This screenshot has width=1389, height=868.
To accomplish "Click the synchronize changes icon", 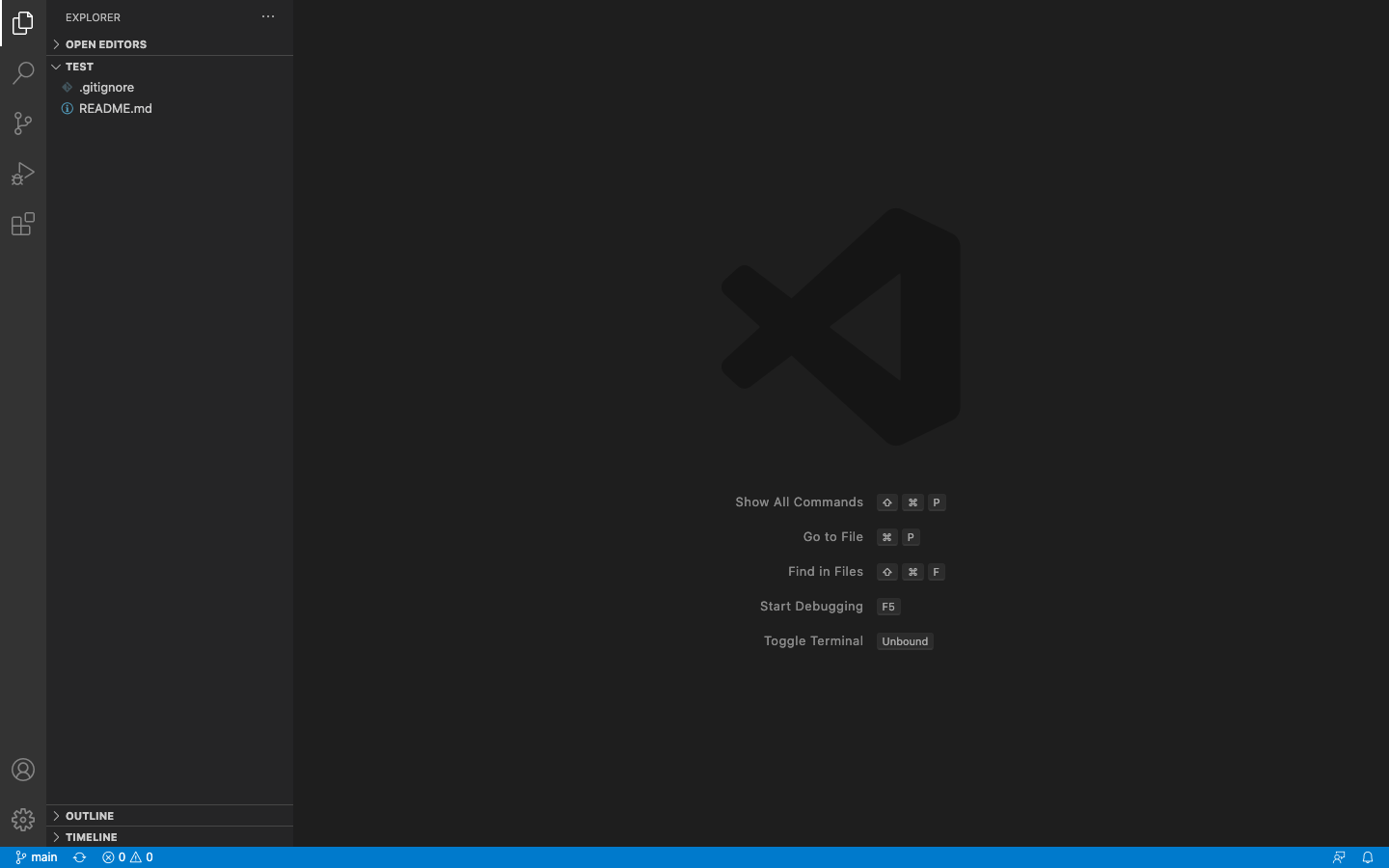I will [x=80, y=857].
